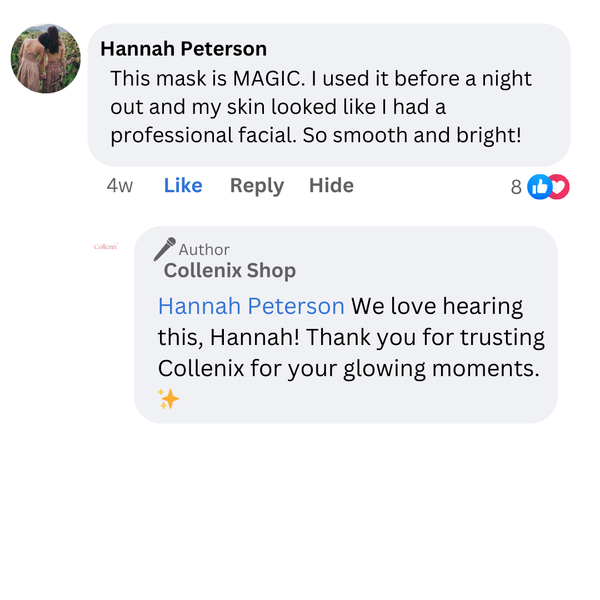Open Hannah Peterson's profile picture
600x600 pixels.
coord(46,59)
